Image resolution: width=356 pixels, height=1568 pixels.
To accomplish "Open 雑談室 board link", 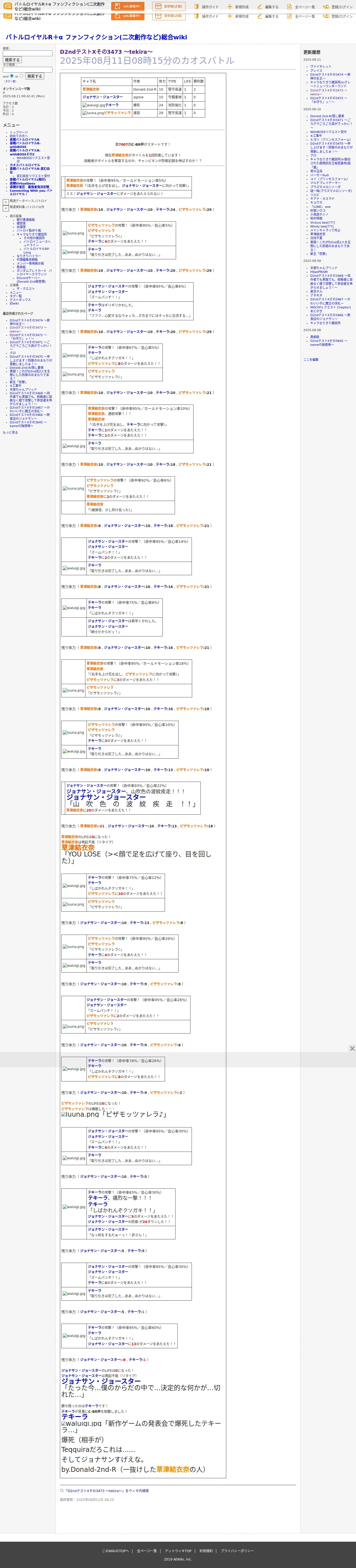I will click(21, 223).
